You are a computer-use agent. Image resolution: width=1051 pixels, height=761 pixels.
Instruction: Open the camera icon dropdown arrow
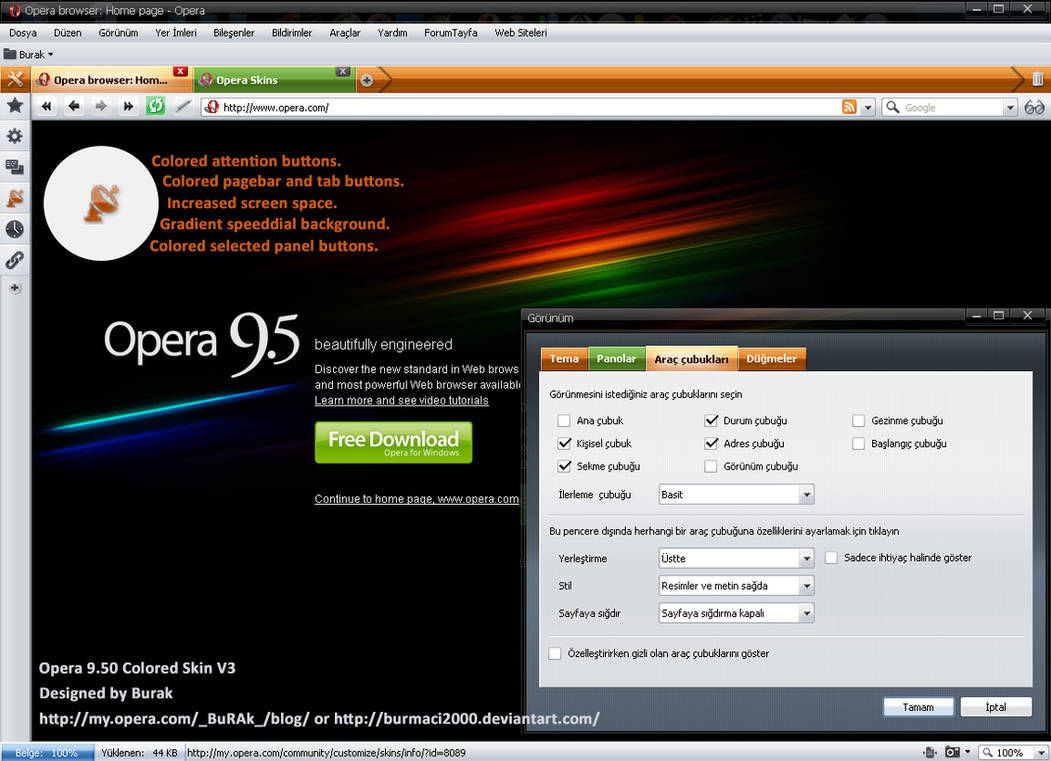click(967, 752)
